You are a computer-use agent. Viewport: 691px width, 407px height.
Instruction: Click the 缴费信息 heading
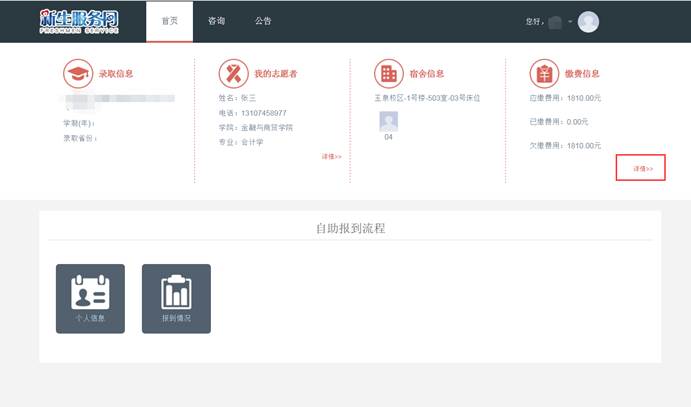point(582,74)
